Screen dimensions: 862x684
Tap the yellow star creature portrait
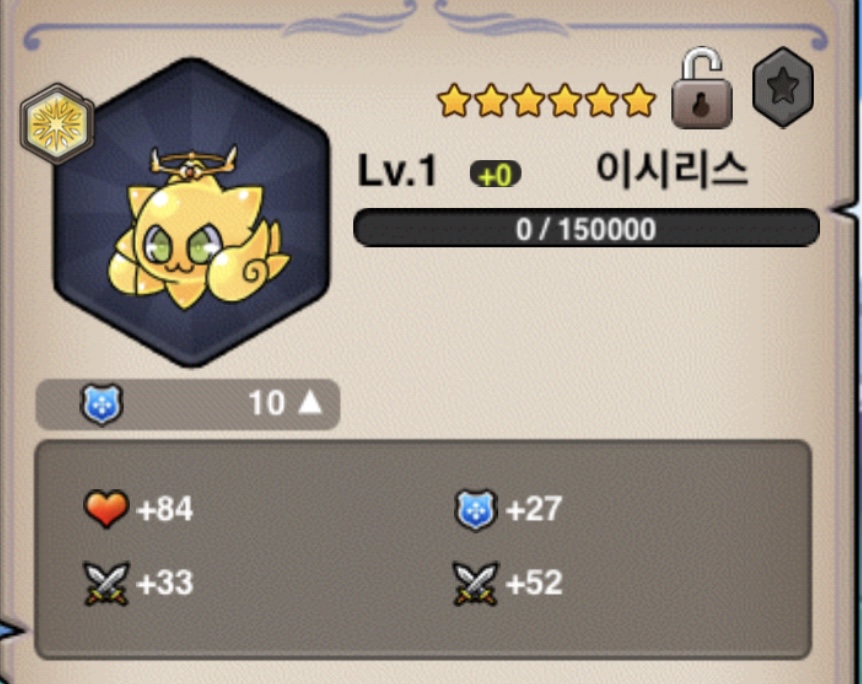192,212
